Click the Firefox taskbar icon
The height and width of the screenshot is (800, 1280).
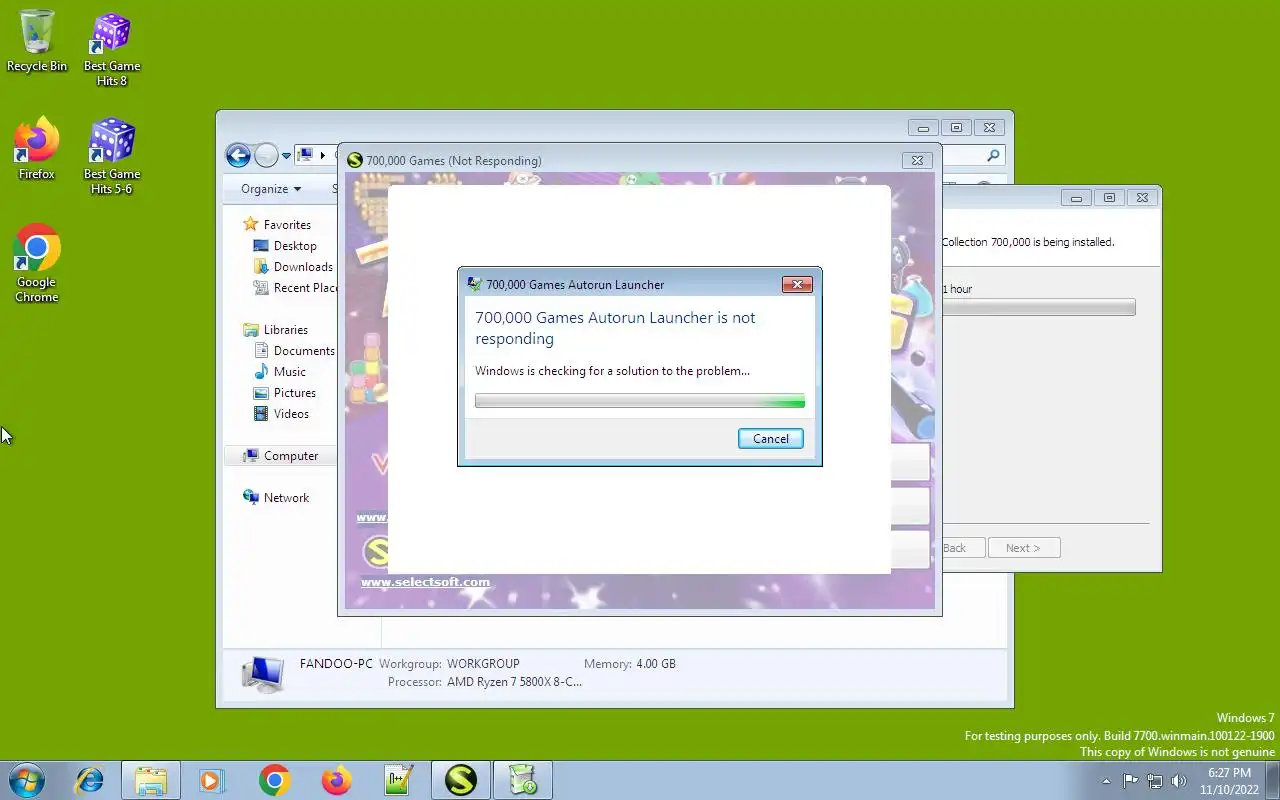pos(336,780)
